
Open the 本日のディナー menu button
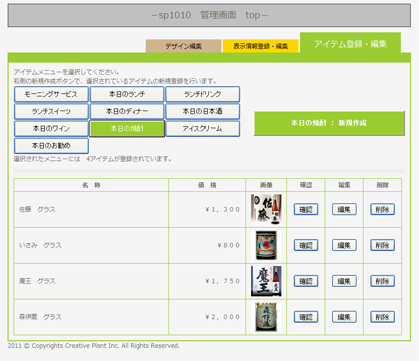click(127, 111)
